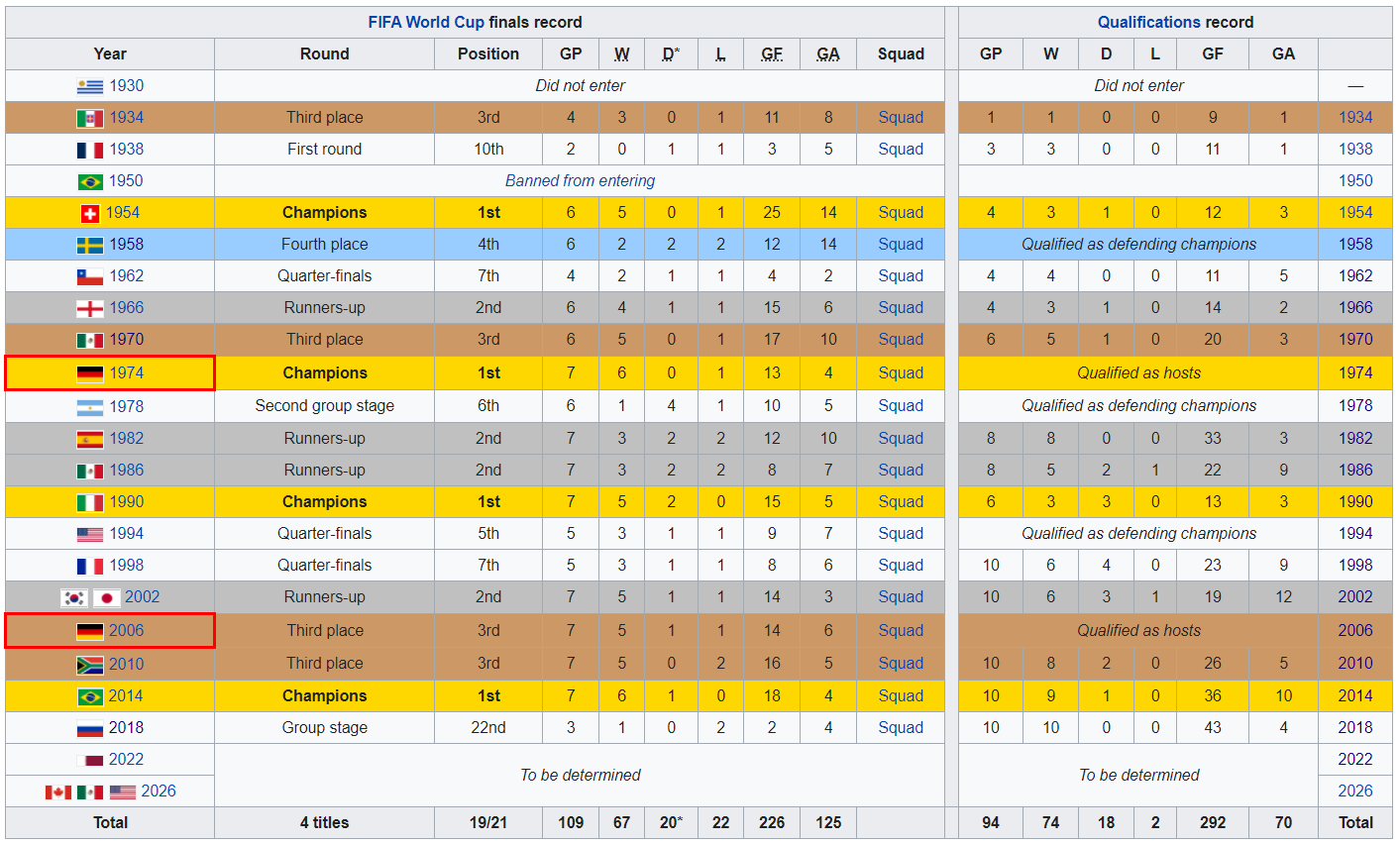The image size is (1400, 844).
Task: Click the Argentina flag icon beside 1978
Action: pos(90,406)
